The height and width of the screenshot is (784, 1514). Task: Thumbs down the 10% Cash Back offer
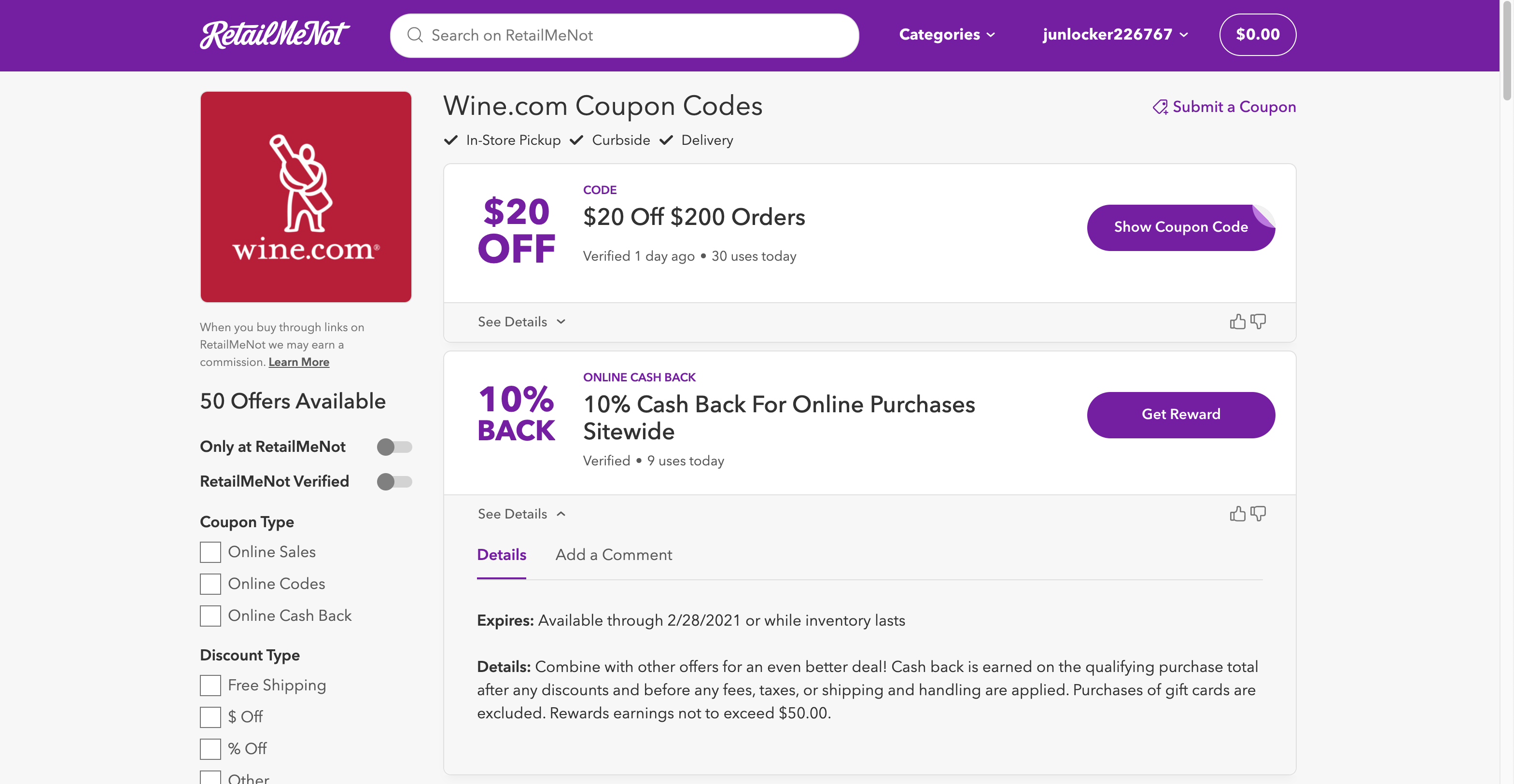(x=1258, y=514)
